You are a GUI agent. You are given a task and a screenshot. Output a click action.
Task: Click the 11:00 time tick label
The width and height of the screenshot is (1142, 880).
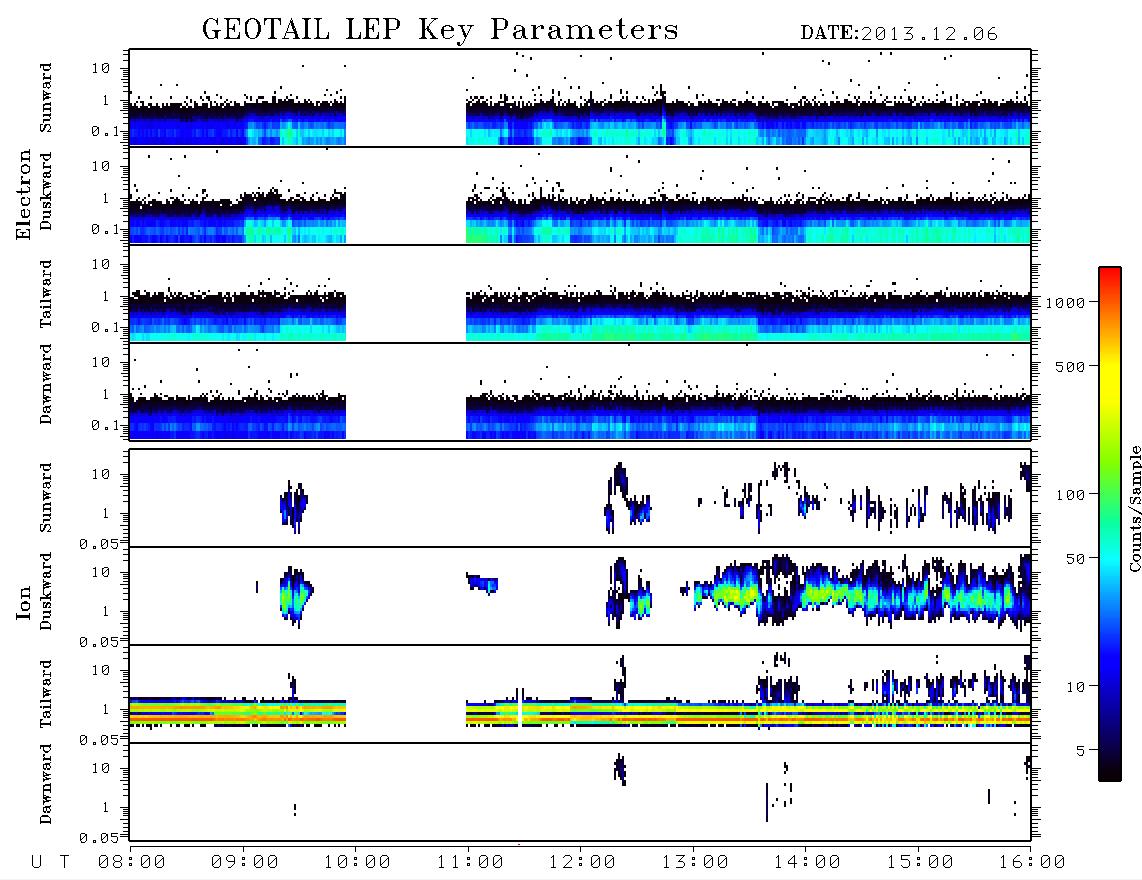coord(470,863)
